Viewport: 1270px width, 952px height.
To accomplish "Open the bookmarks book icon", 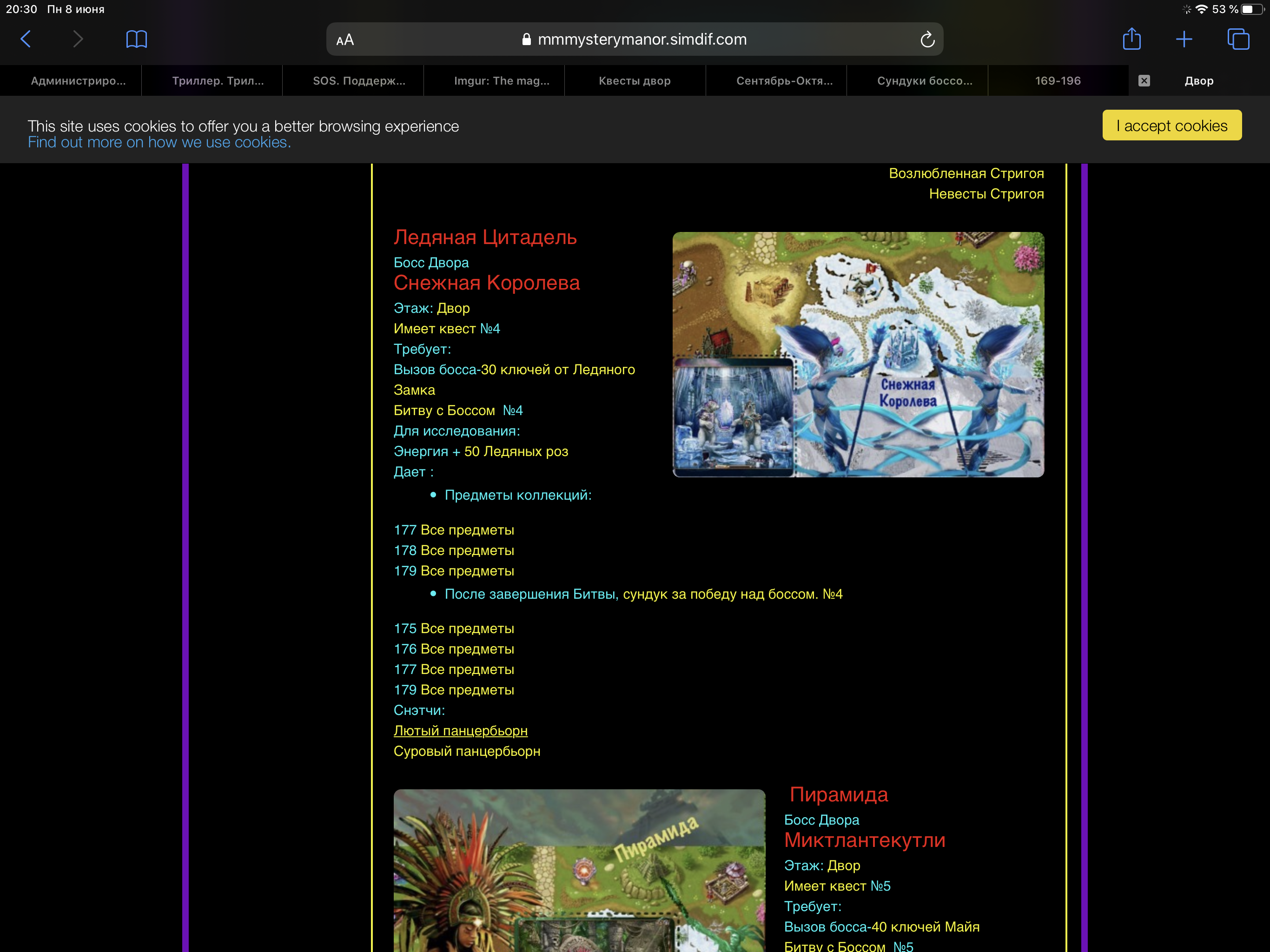I will point(137,39).
